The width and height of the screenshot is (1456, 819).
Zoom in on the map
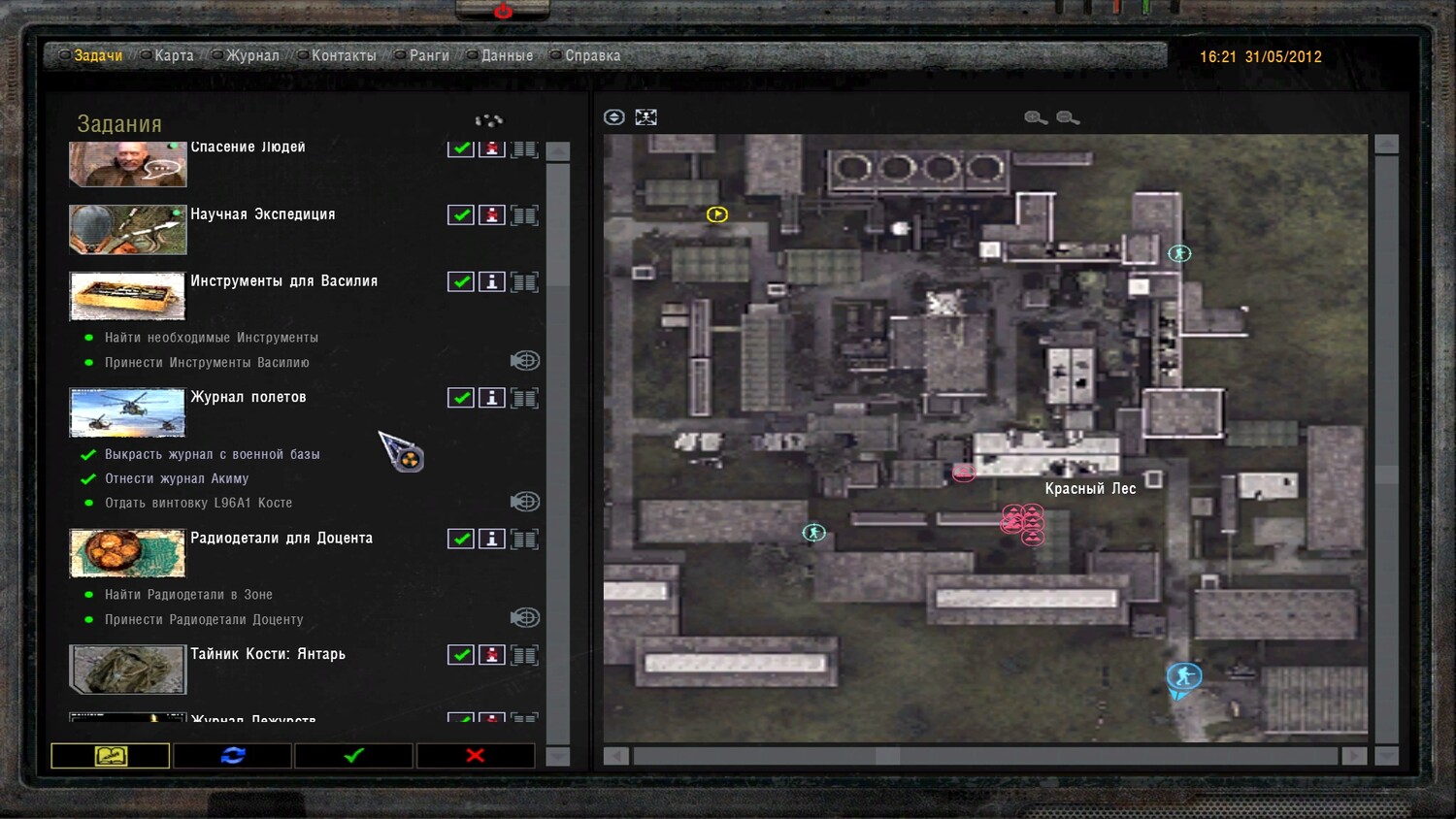point(1036,117)
